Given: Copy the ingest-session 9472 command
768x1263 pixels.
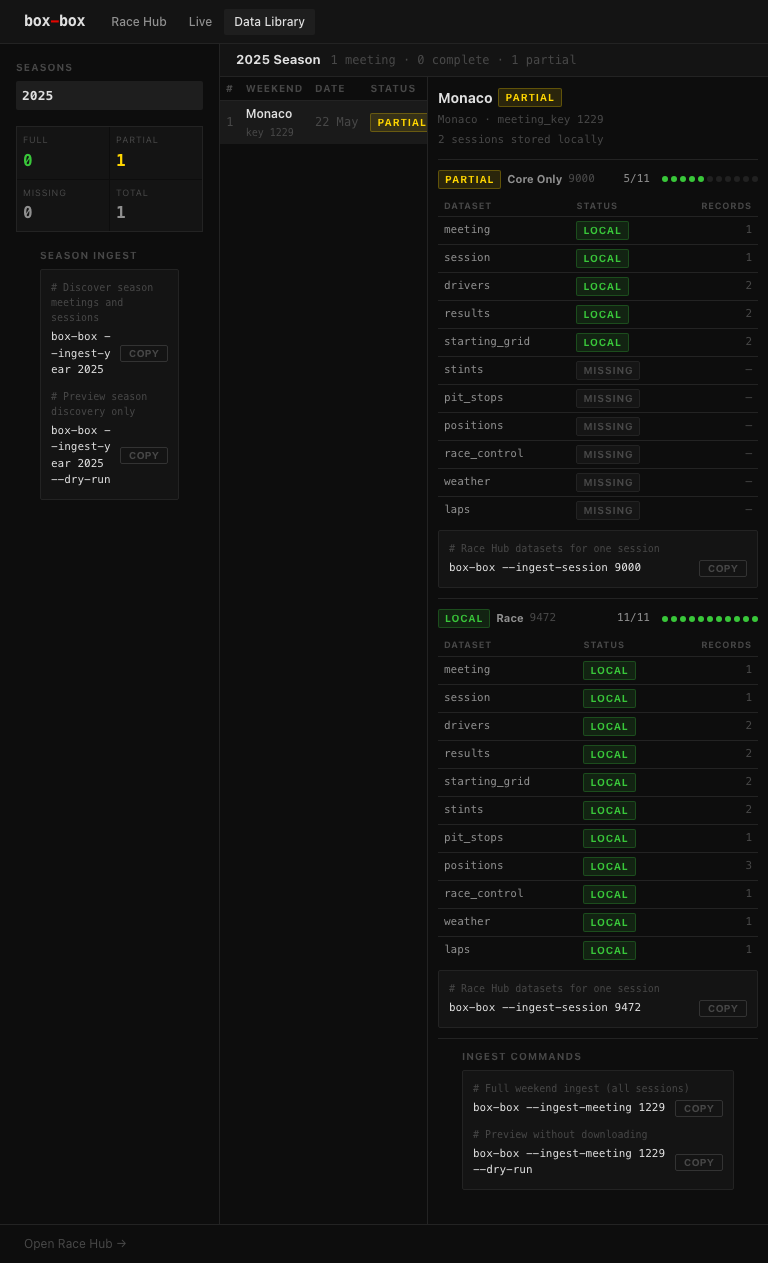Looking at the screenshot, I should [x=723, y=1008].
